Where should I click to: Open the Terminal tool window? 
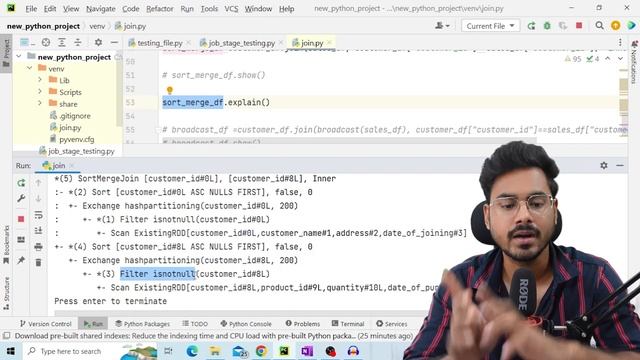pos(348,324)
